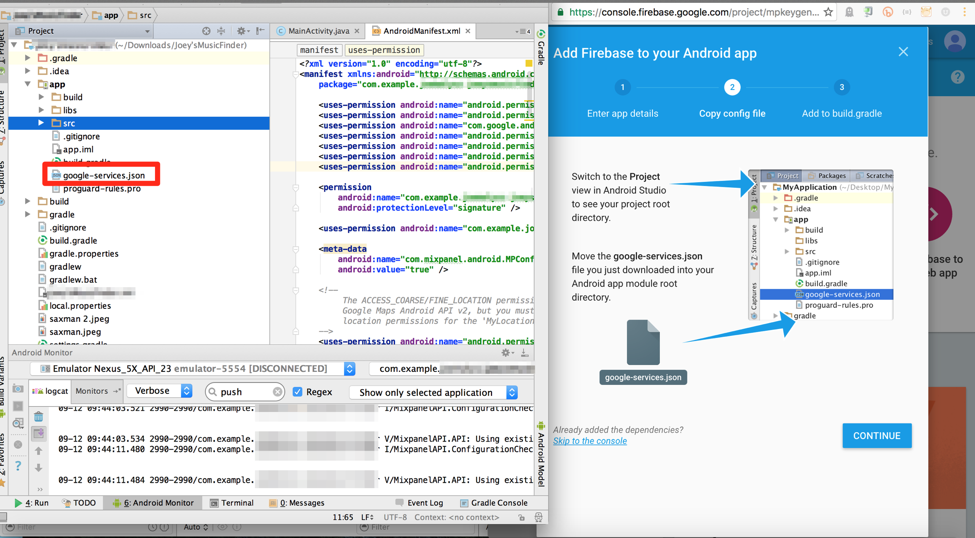Click the scroll-from-source target icon in Project panel
The height and width of the screenshot is (538, 975).
pos(206,31)
